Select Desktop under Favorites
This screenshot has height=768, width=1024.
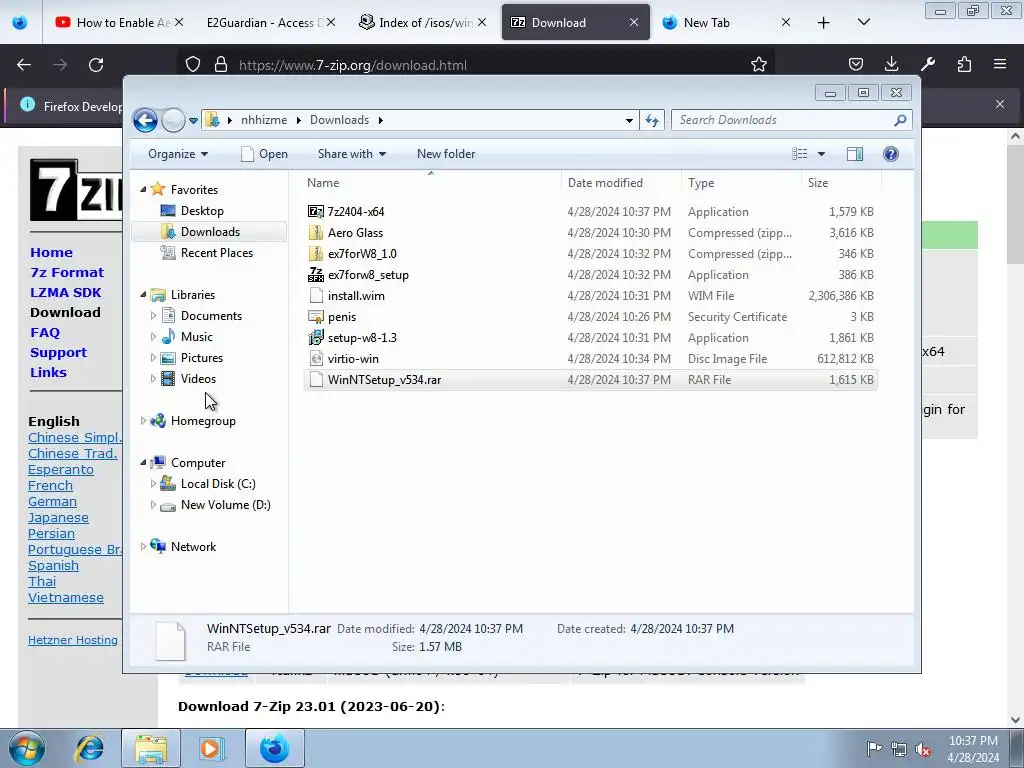202,211
